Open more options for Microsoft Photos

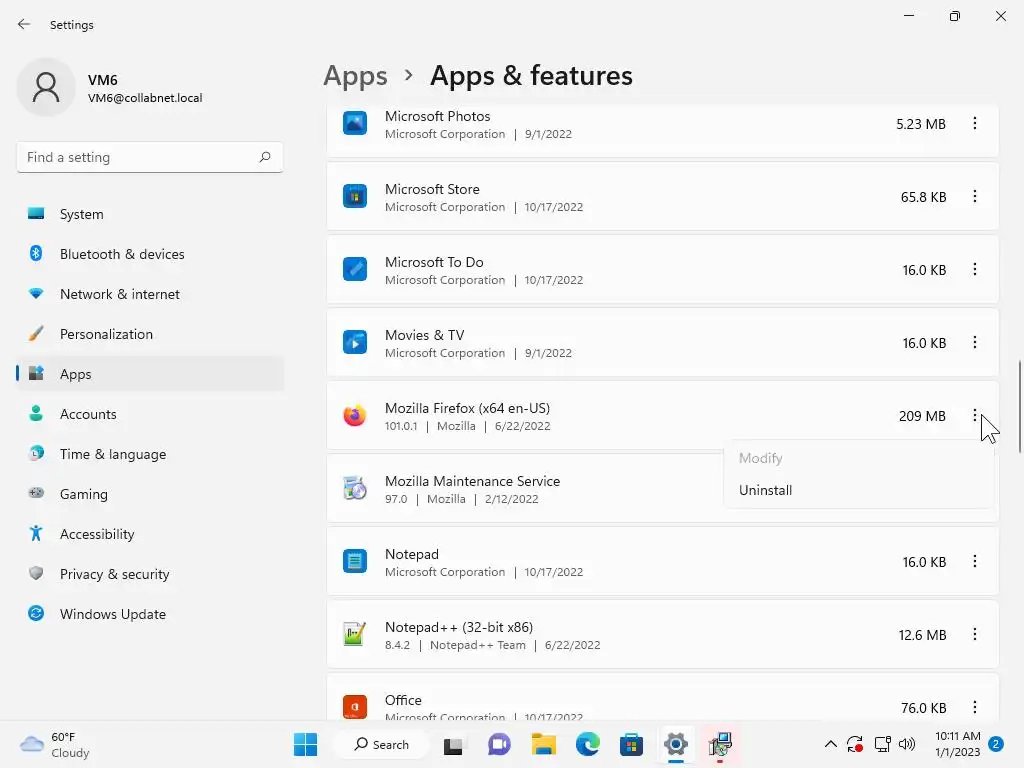[x=974, y=123]
